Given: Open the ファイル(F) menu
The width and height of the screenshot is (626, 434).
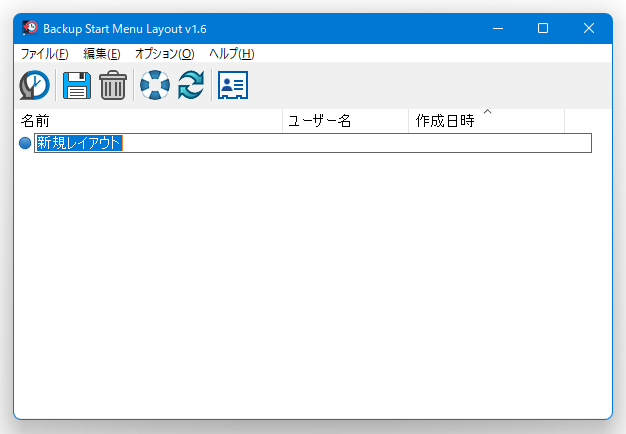Looking at the screenshot, I should click(x=44, y=54).
